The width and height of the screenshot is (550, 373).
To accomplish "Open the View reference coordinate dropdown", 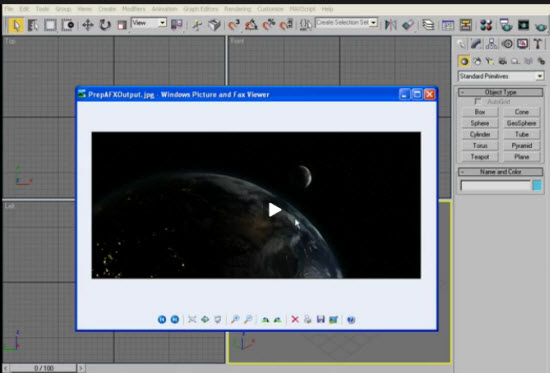I will point(149,23).
